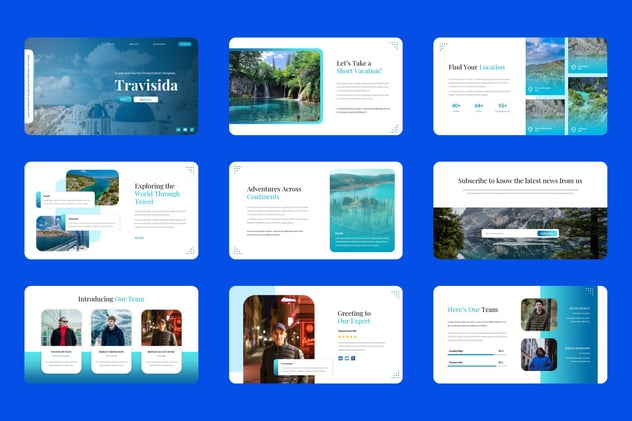Click location pin icon on bottom-right turquoise river photo
The width and height of the screenshot is (632, 421).
574,130
